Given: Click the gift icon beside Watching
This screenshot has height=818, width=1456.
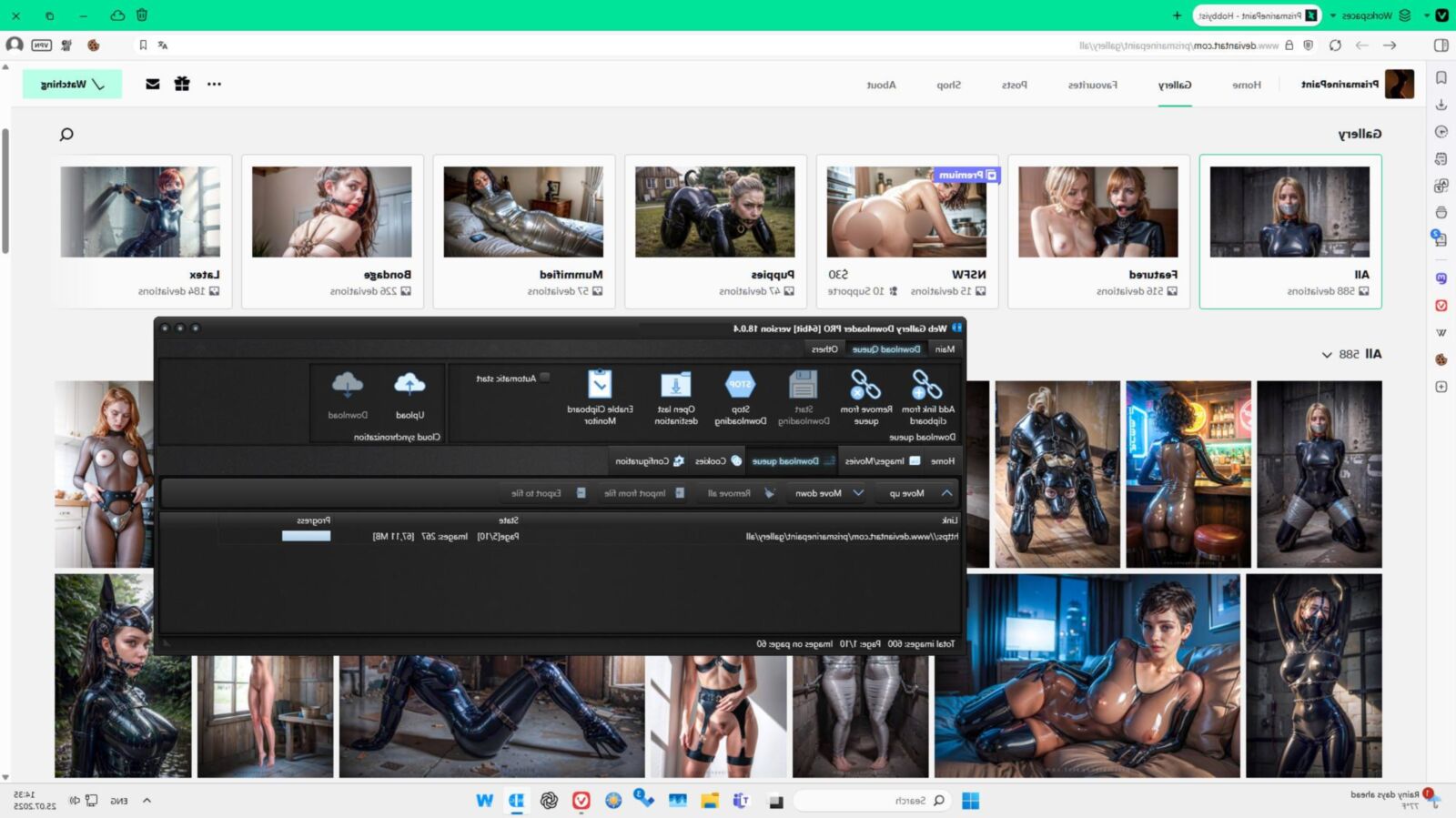Looking at the screenshot, I should click(x=182, y=84).
